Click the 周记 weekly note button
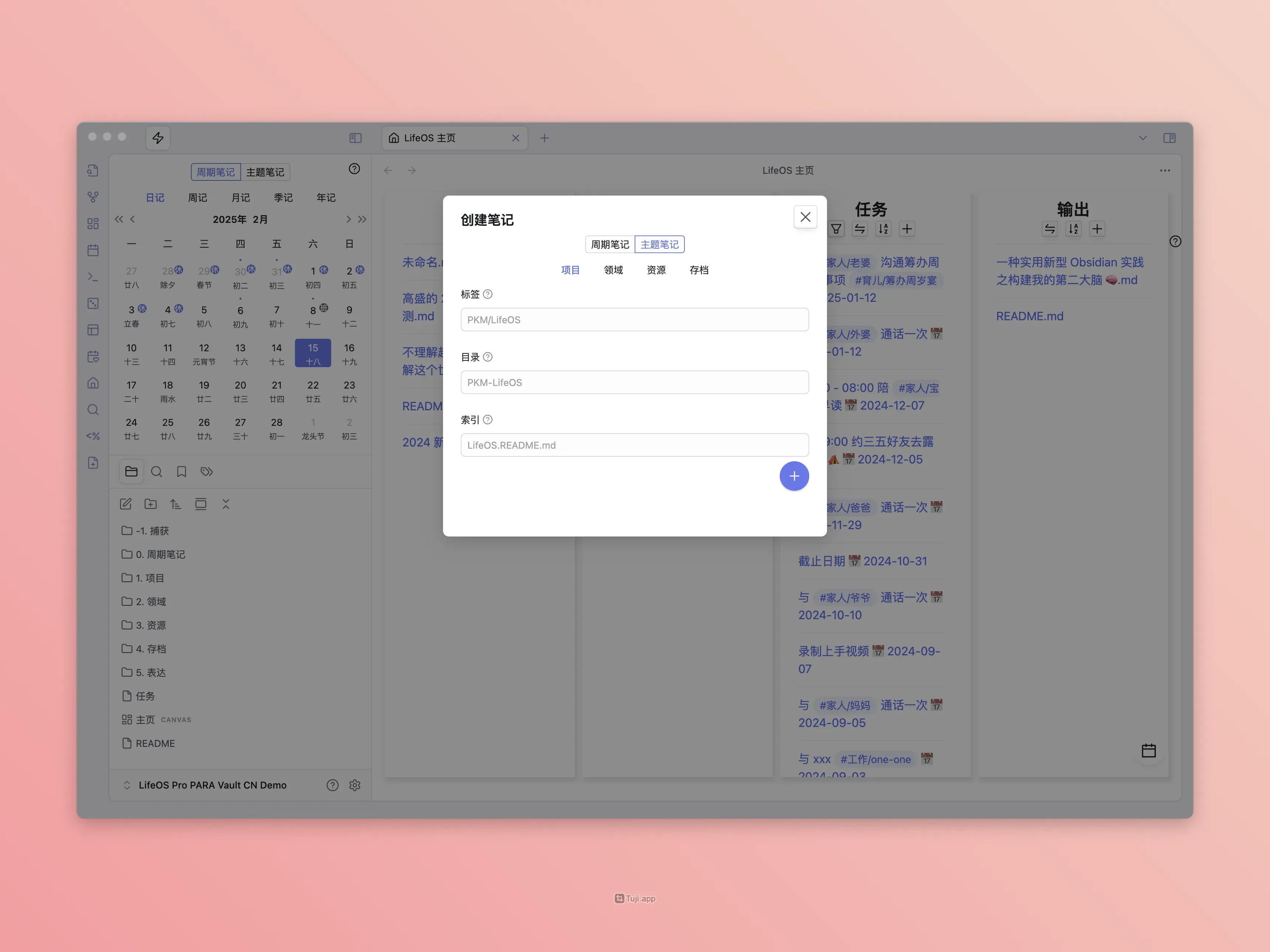The image size is (1270, 952). [198, 197]
